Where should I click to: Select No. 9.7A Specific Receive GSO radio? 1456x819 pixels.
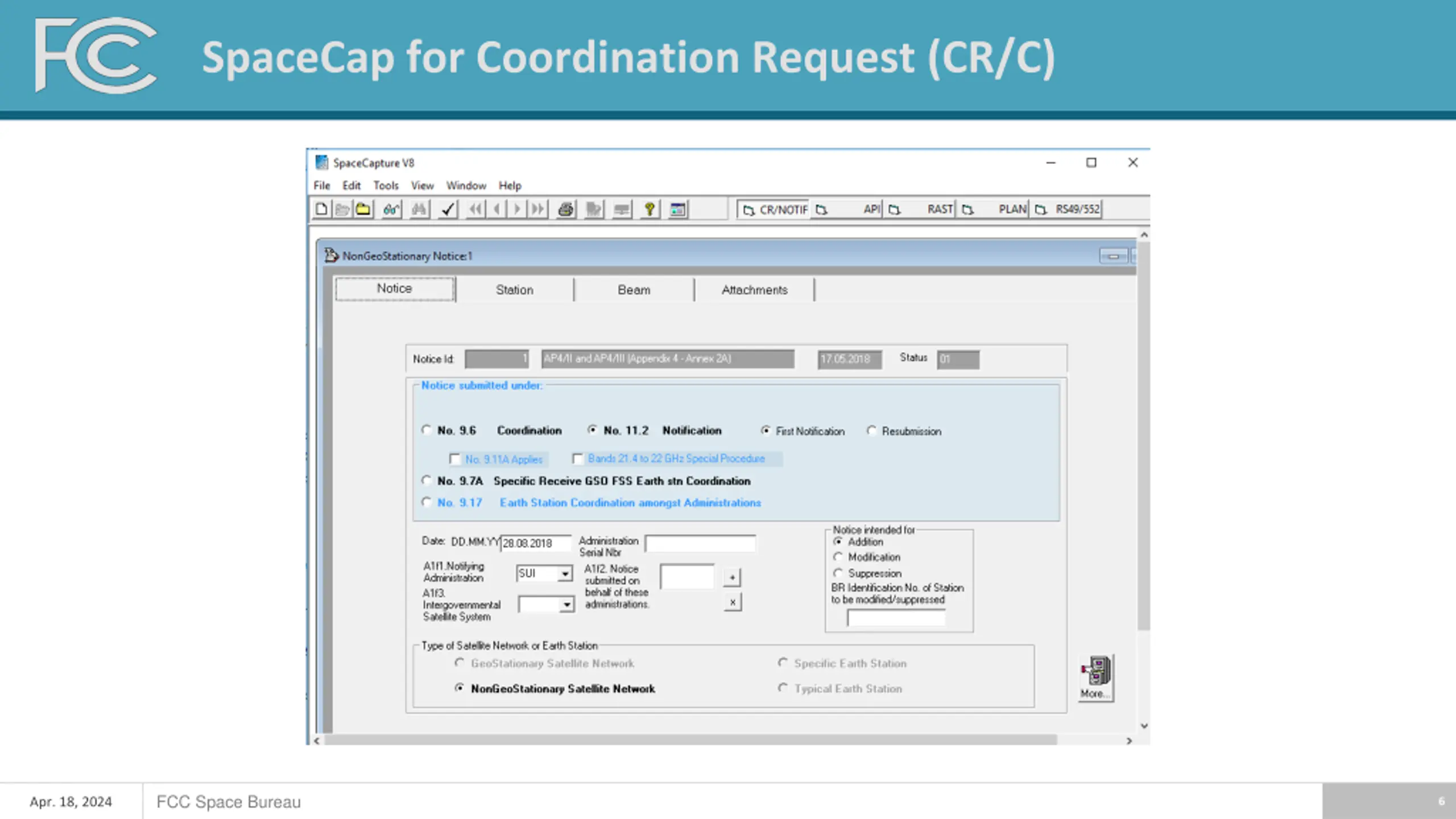(427, 481)
